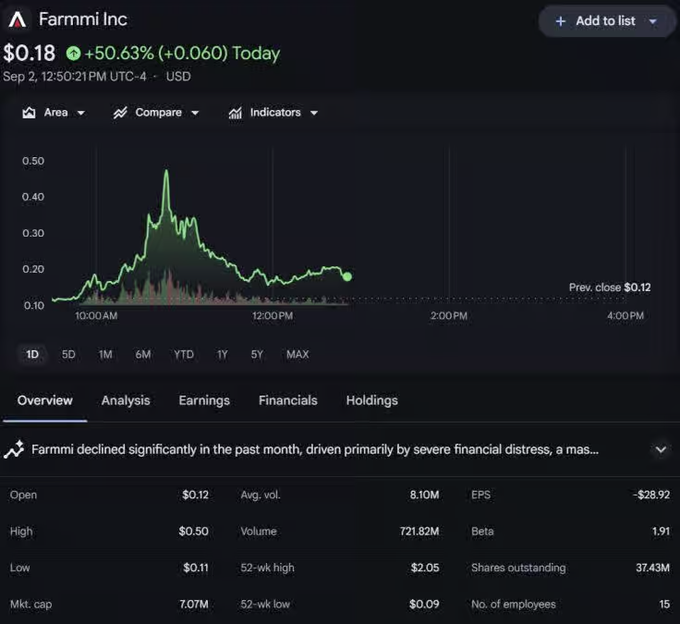Expand the Farmmi decline summary chevron

(x=660, y=450)
